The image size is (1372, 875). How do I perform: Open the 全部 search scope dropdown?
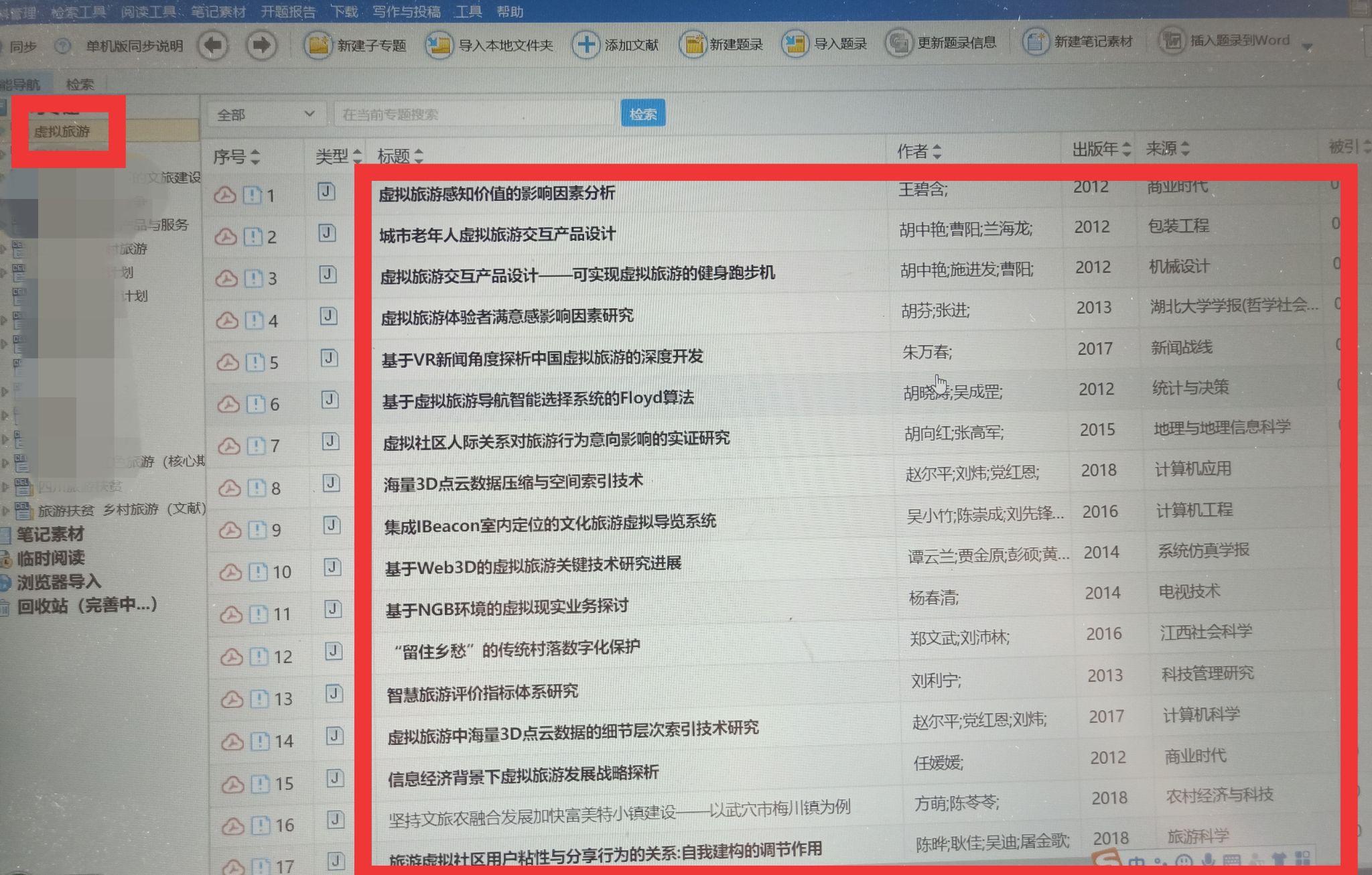tap(266, 115)
